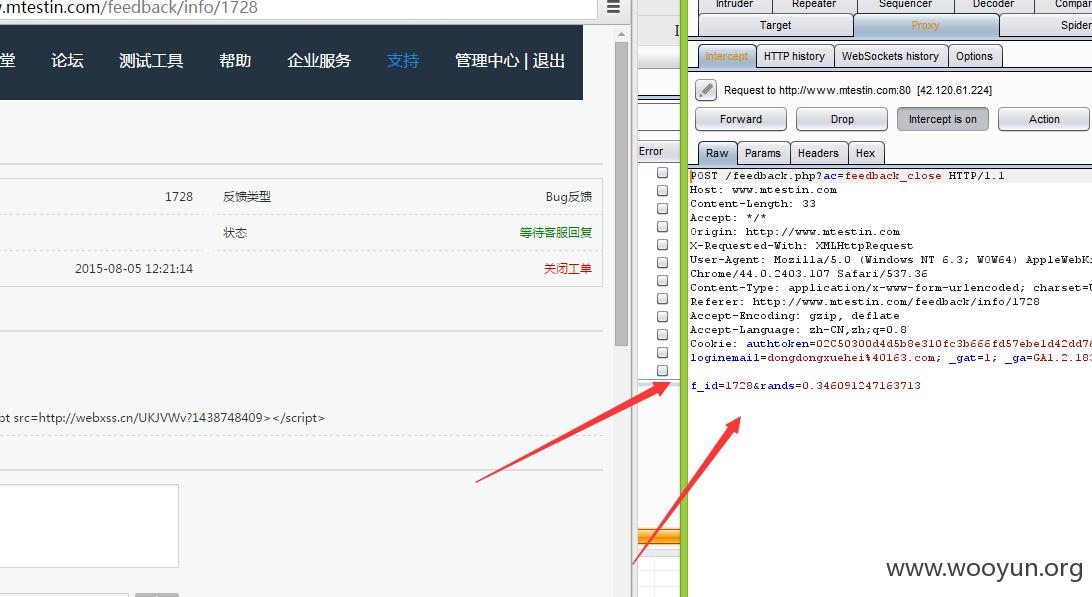Click the Bug反馈 feedback type value
1092x597 pixels.
[568, 196]
